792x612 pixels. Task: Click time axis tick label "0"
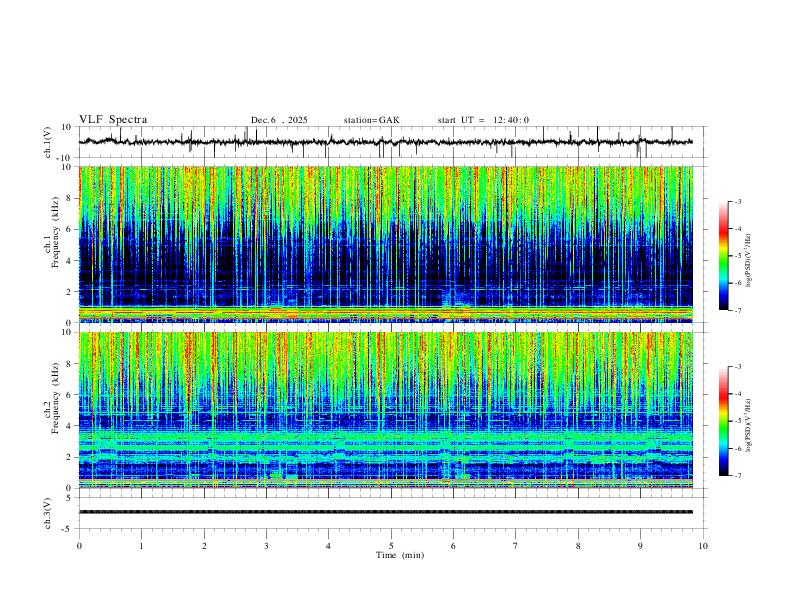click(79, 546)
